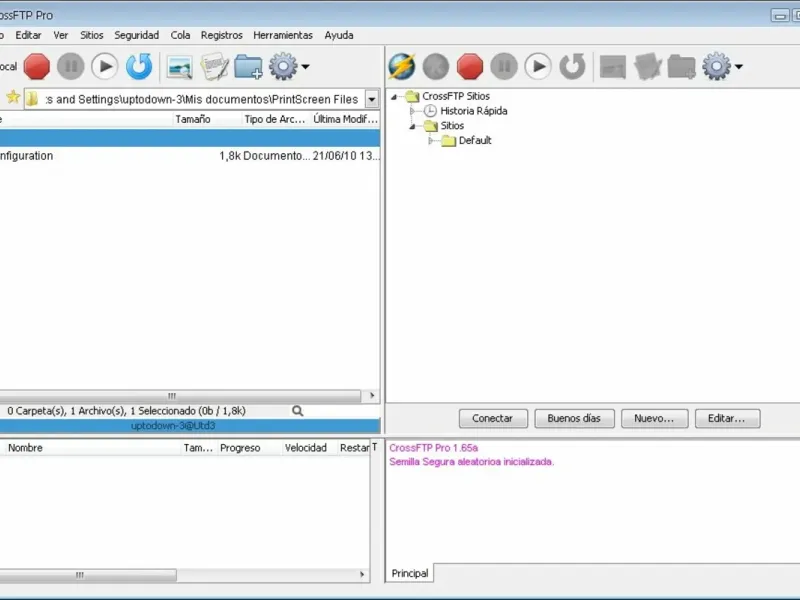Click the remote pane red stop icon
Viewport: 800px width, 600px height.
tap(470, 66)
